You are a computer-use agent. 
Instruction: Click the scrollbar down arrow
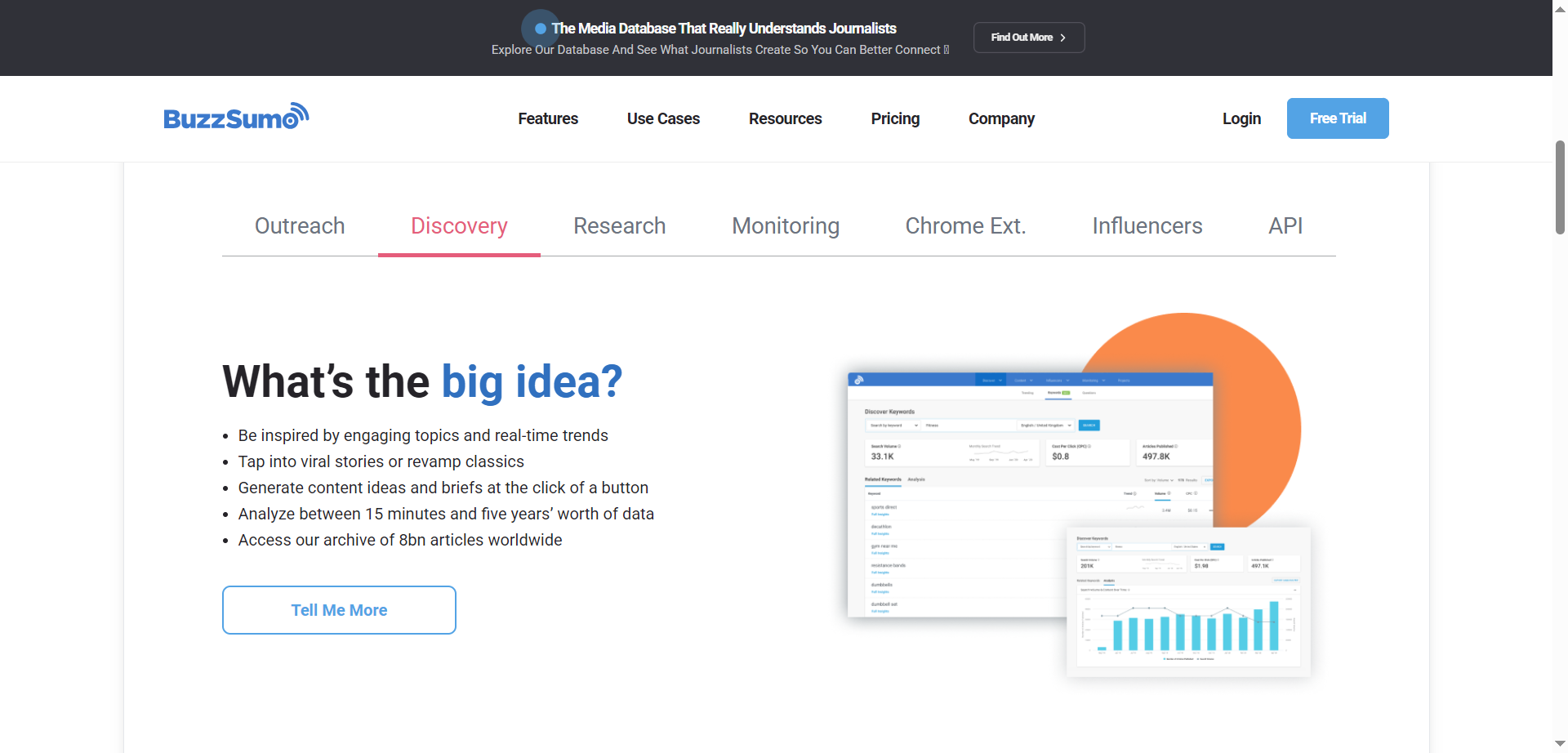coord(1560,742)
